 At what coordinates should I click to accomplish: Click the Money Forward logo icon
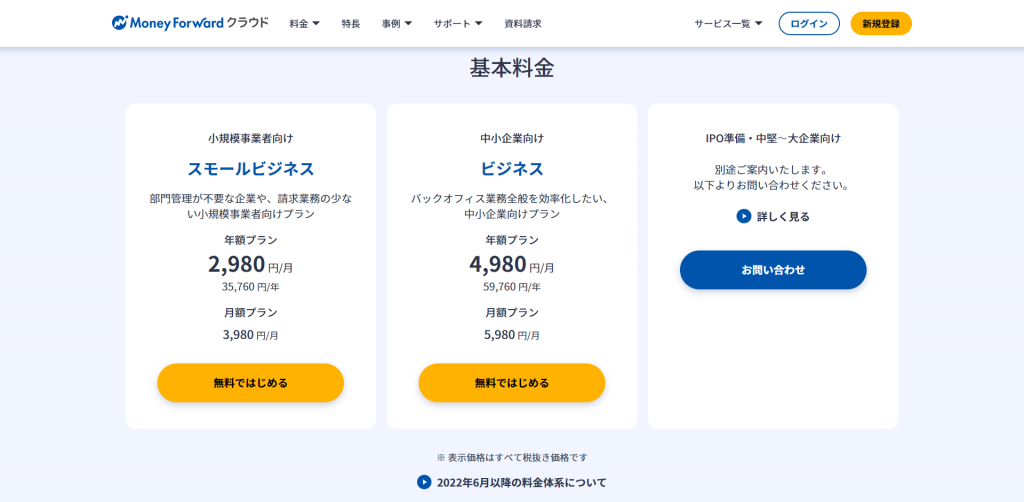[x=120, y=23]
